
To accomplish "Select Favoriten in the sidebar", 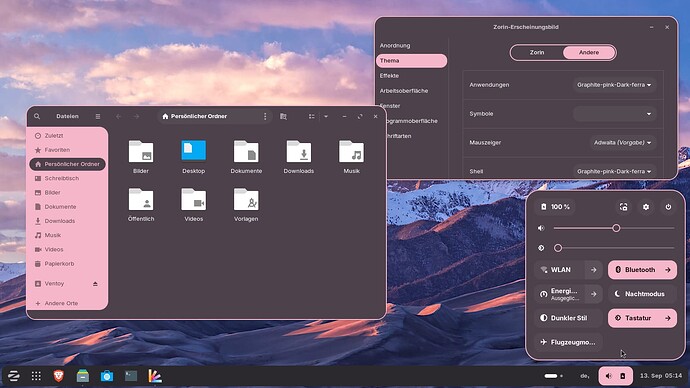I will pos(67,150).
